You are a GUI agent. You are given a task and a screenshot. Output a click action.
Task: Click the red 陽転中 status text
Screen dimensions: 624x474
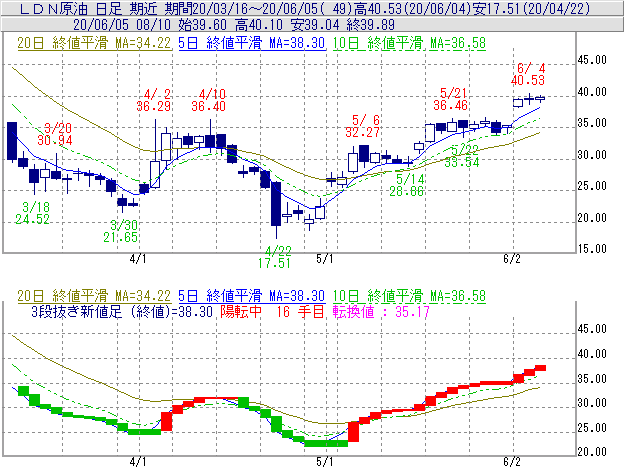241,312
